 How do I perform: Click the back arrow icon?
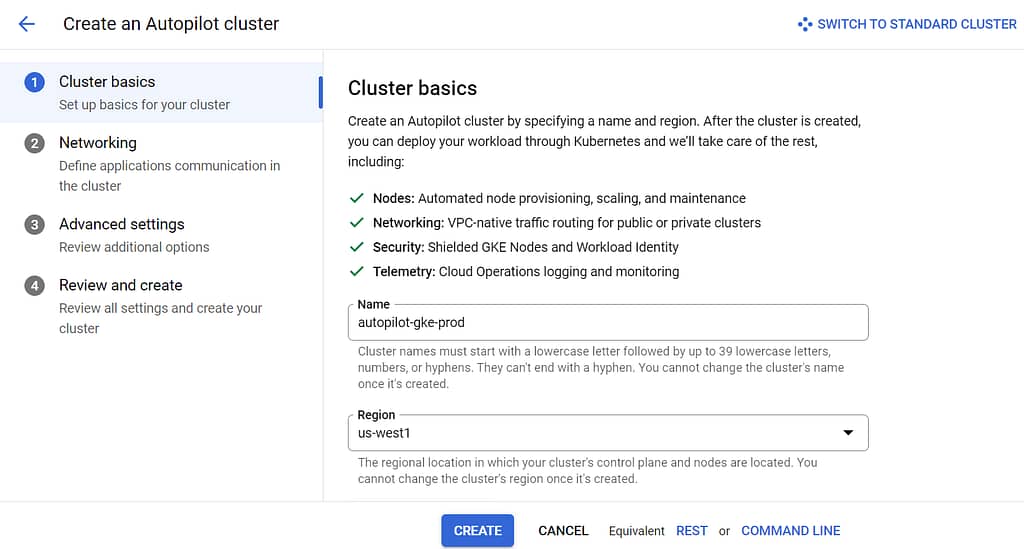pos(26,24)
